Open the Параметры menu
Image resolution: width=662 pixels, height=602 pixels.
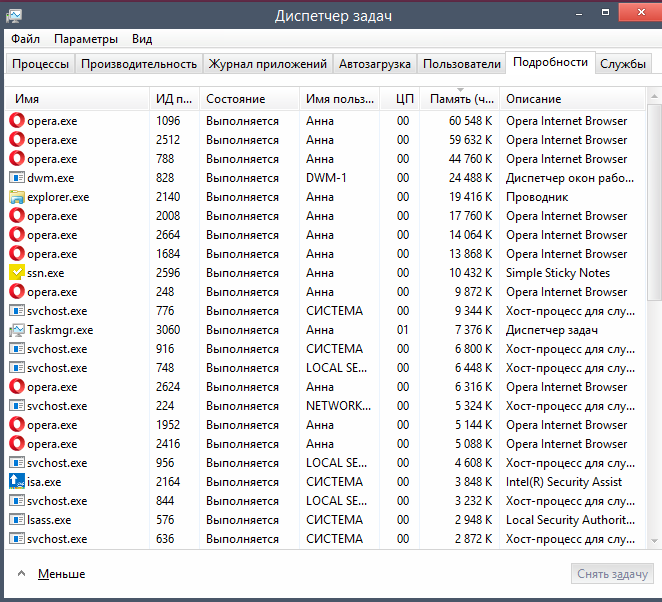pos(86,39)
